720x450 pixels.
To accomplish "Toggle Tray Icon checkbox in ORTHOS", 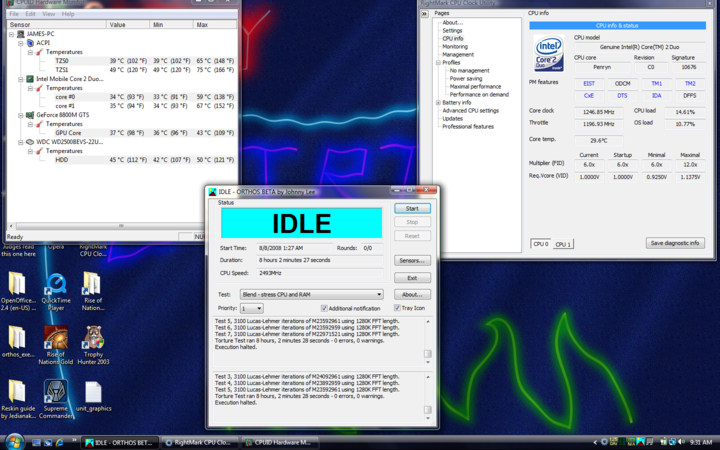I will click(x=397, y=308).
